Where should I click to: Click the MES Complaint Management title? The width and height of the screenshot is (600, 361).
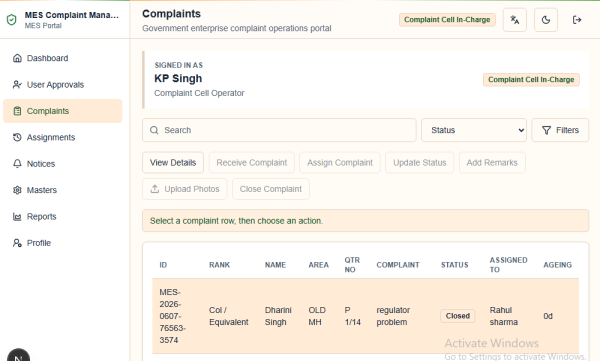72,15
